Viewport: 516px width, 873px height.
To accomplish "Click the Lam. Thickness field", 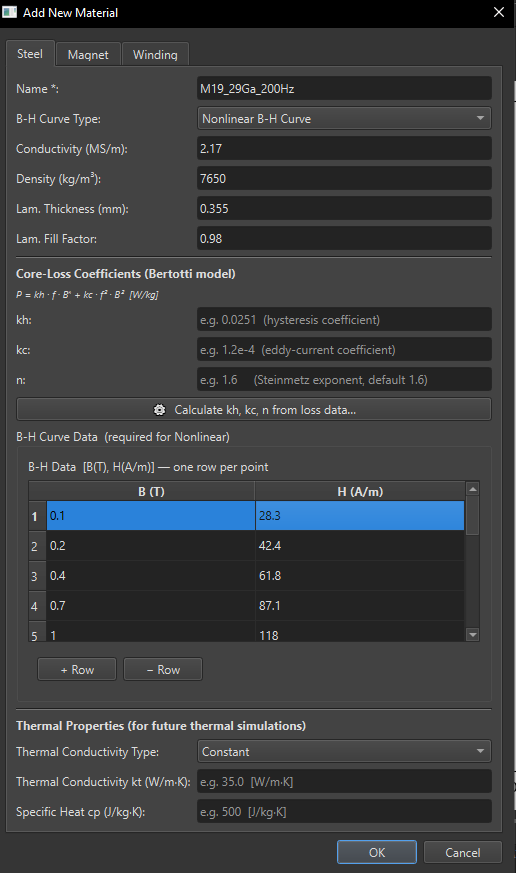I will coord(344,209).
